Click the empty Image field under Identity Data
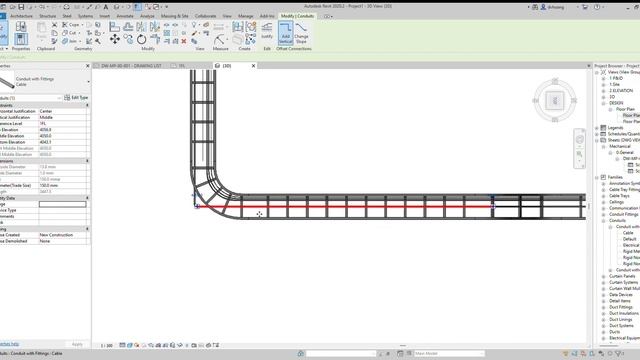 point(62,204)
